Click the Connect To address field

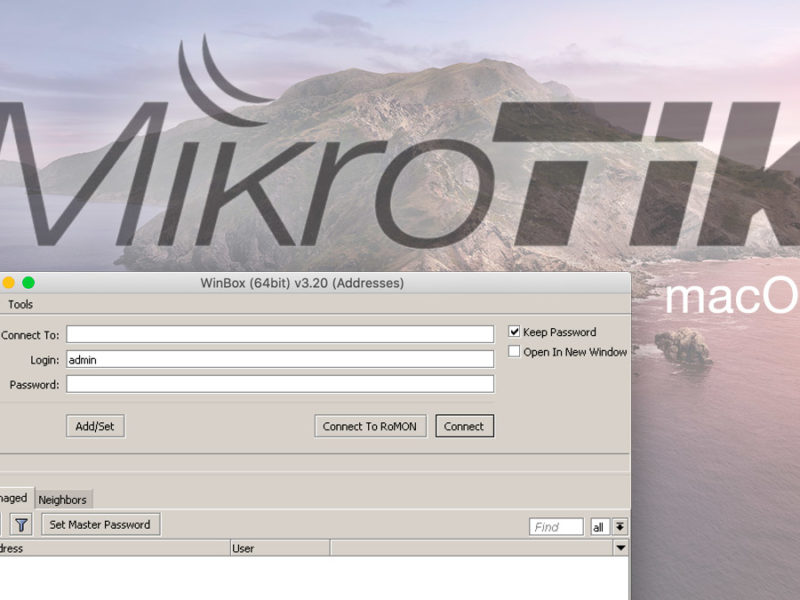pyautogui.click(x=280, y=334)
